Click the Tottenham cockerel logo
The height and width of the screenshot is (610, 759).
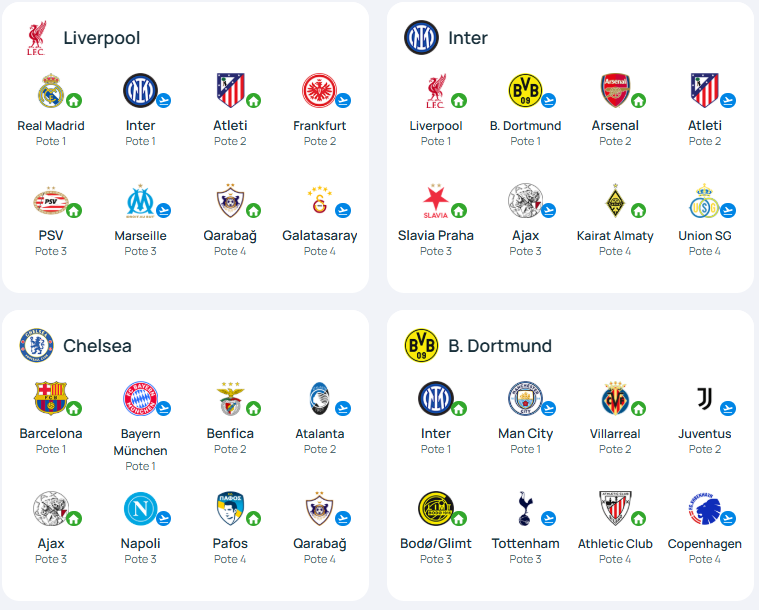tap(525, 508)
